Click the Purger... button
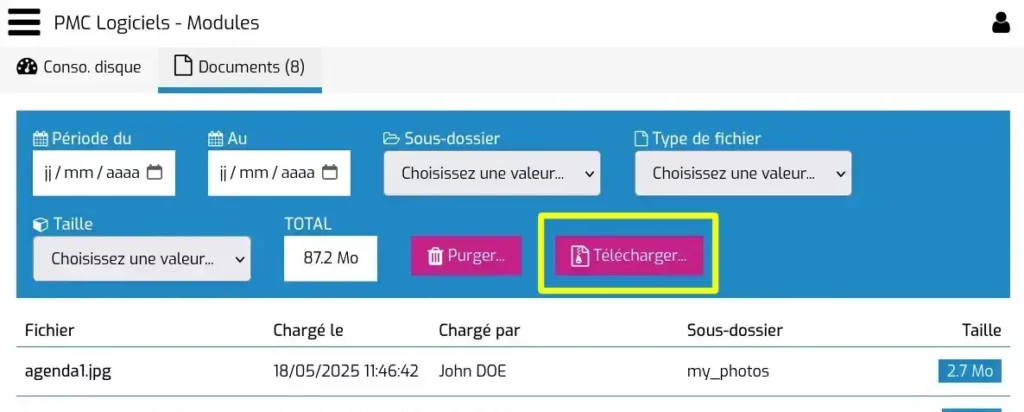The width and height of the screenshot is (1024, 412). point(466,256)
